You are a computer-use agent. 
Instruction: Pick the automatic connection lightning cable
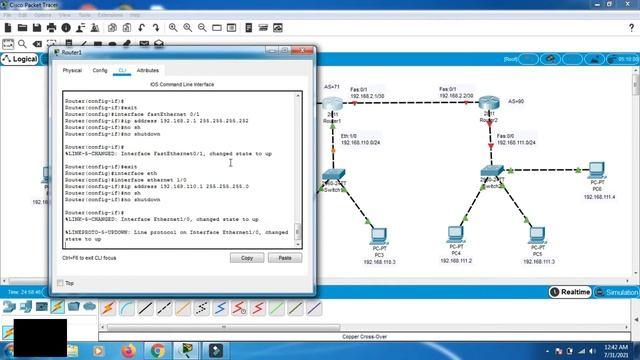pyautogui.click(x=108, y=309)
